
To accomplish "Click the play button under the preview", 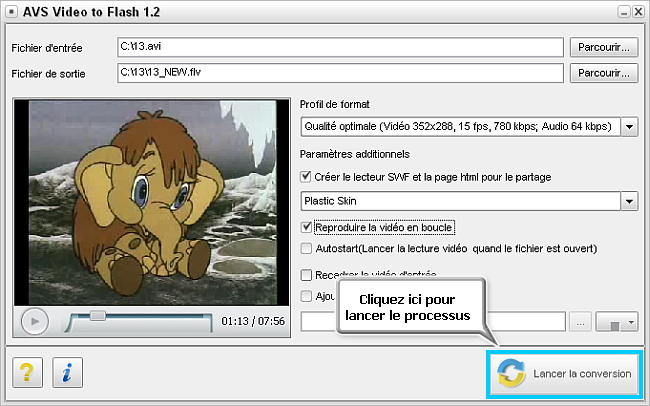I will click(35, 321).
